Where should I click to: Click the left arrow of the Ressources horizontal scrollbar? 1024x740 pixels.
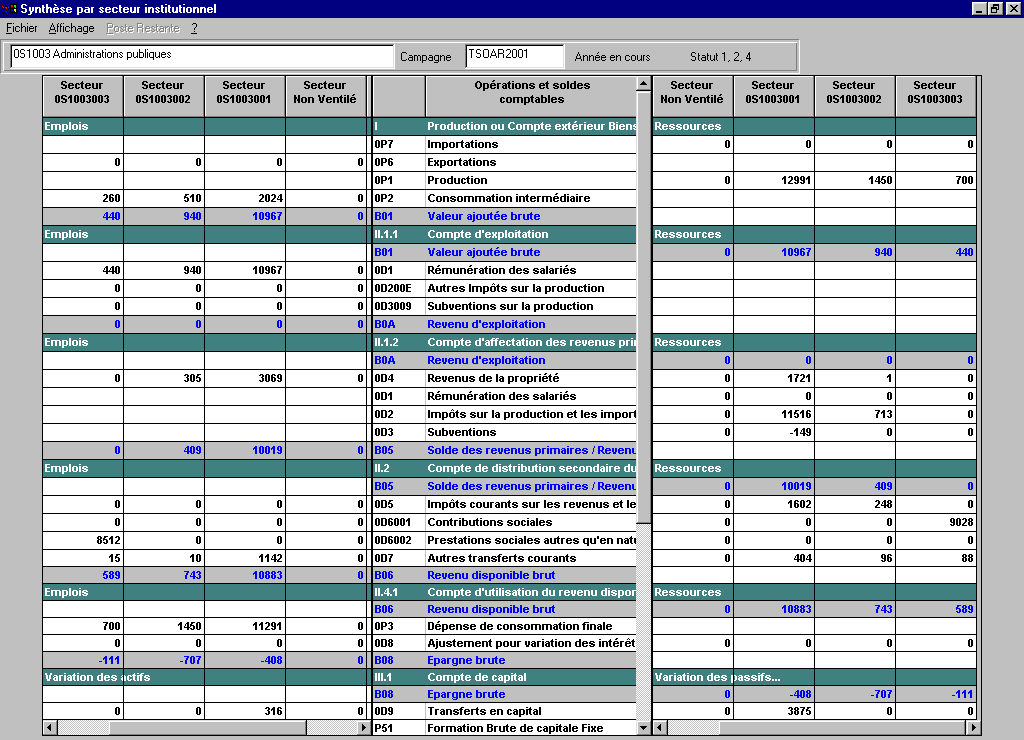click(660, 728)
